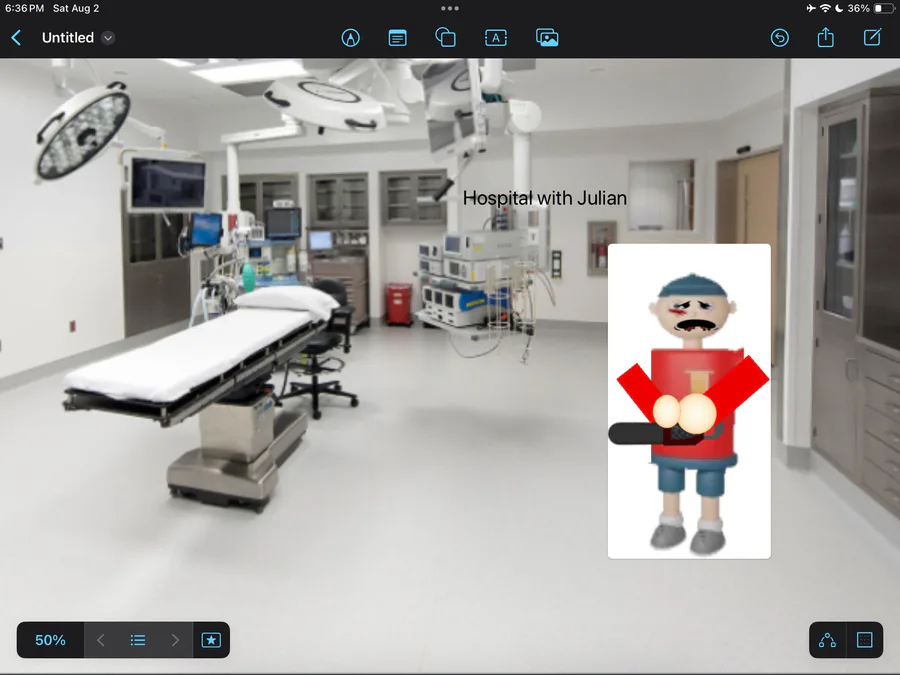This screenshot has height=675, width=900.
Task: Open the Shapes library
Action: point(445,38)
